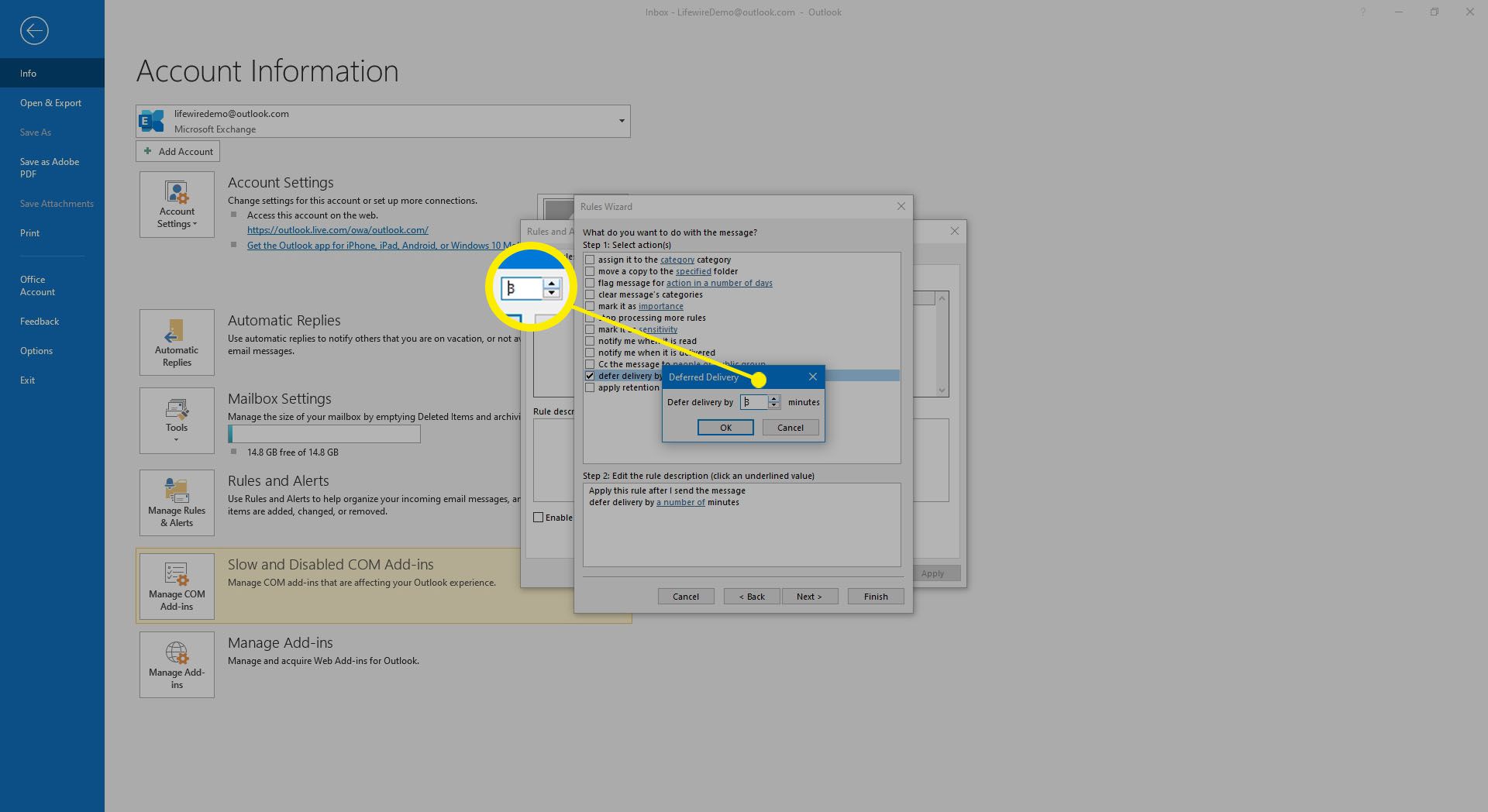Click the 'importance' link

tap(661, 306)
